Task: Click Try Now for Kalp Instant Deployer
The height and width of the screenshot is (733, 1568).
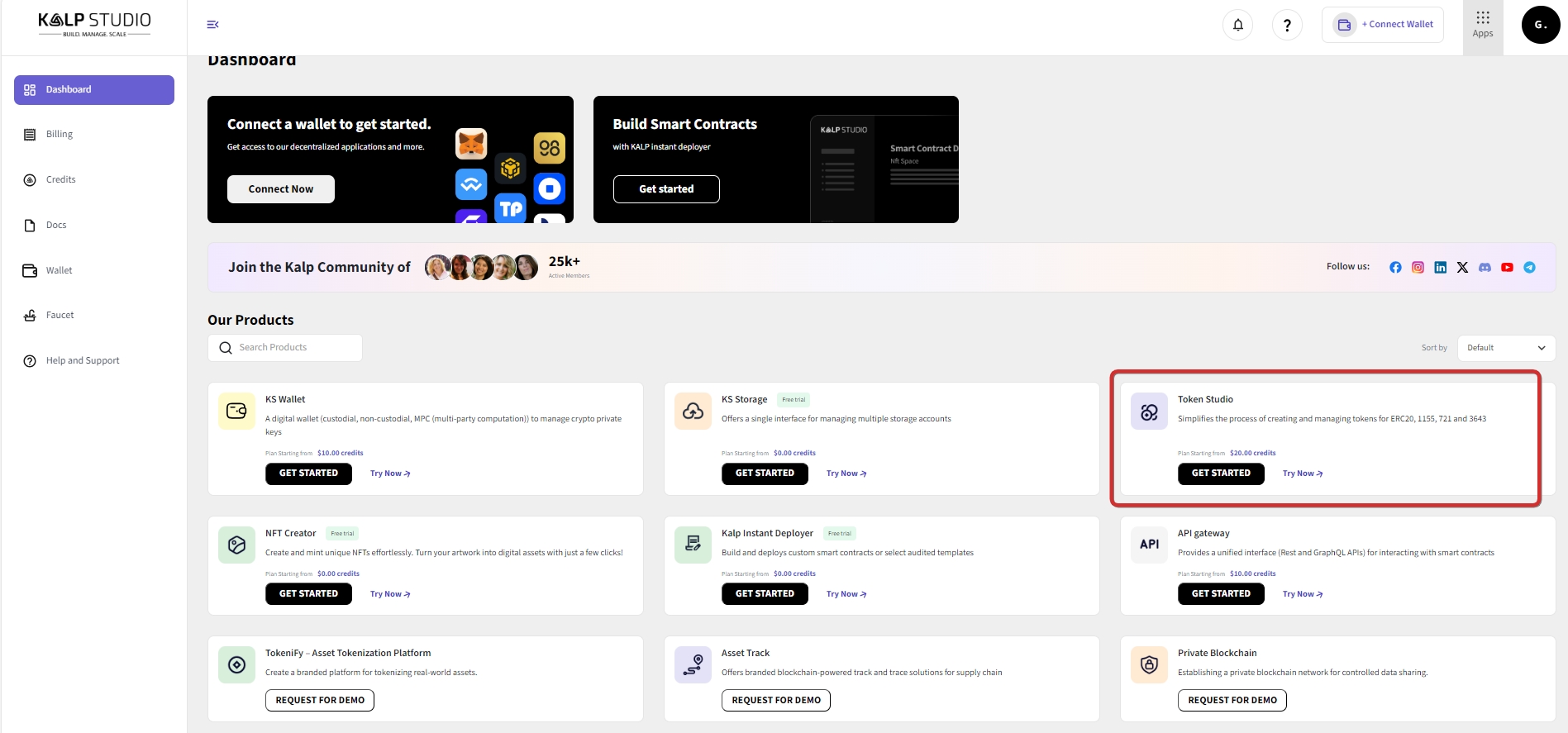Action: click(x=846, y=594)
